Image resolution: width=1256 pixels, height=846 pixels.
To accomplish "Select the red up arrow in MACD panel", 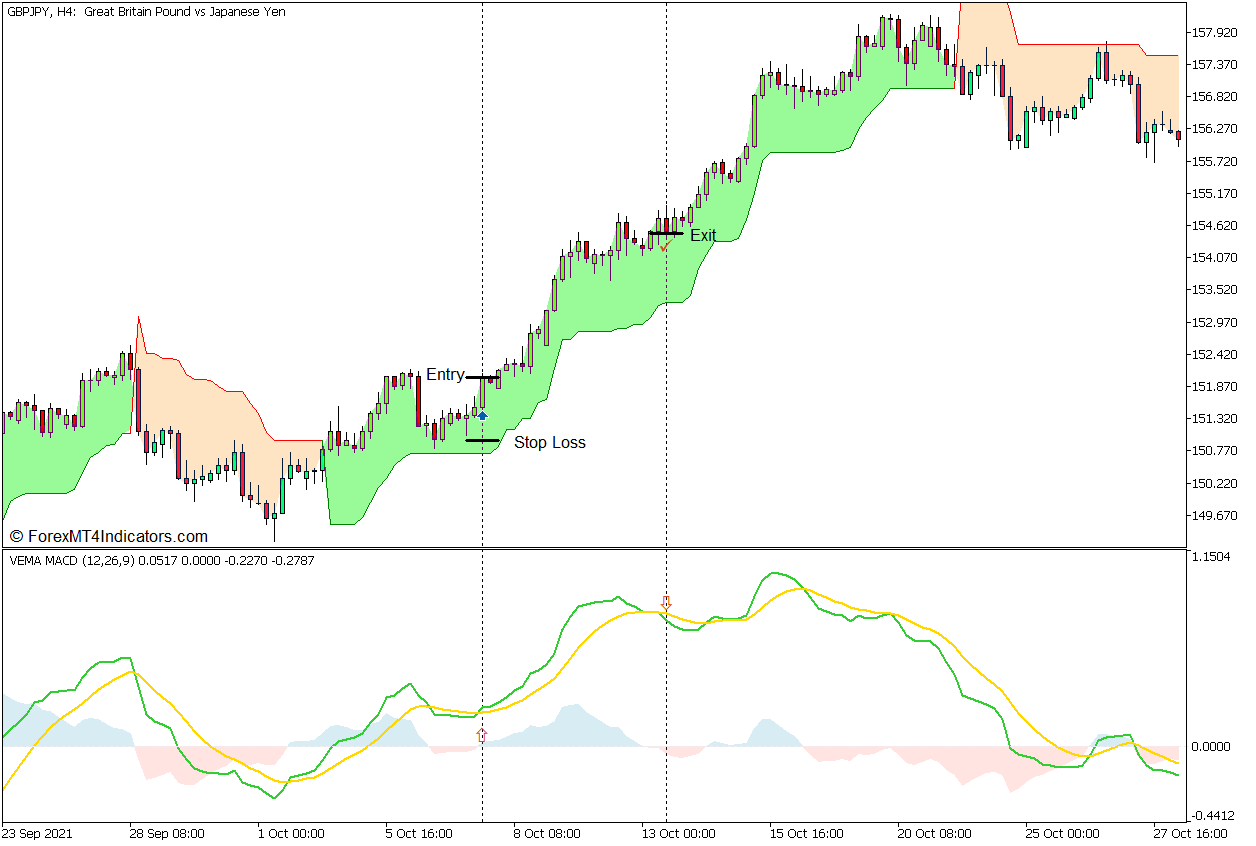I will tap(482, 735).
